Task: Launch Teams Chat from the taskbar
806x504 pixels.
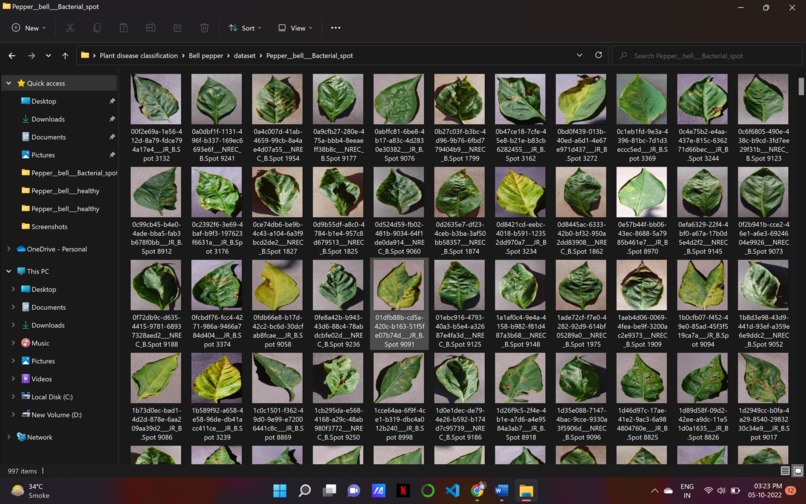Action: point(354,491)
